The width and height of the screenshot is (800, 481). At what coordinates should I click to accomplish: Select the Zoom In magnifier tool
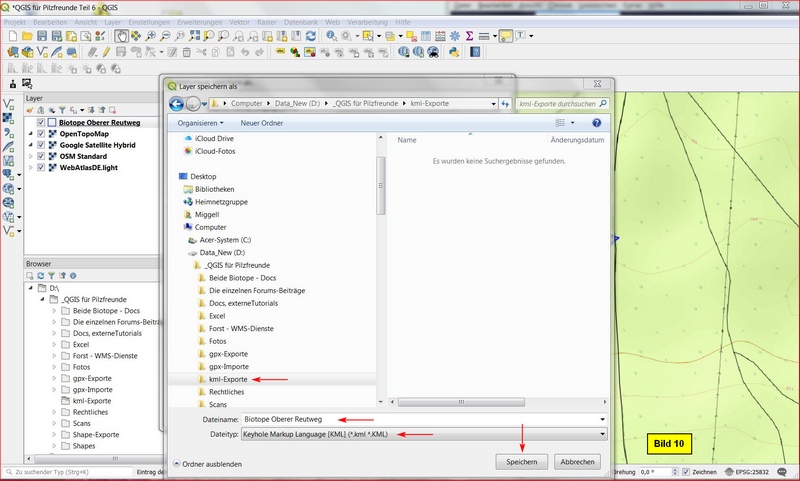point(151,36)
